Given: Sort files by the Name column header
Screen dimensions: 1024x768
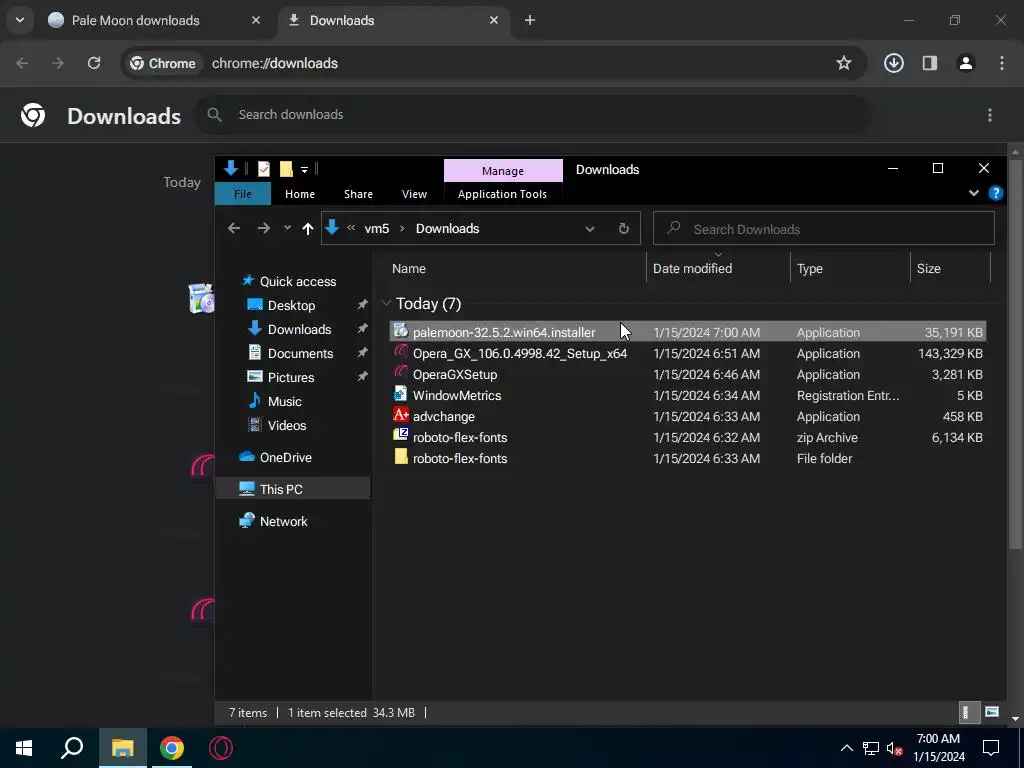Looking at the screenshot, I should [x=409, y=268].
